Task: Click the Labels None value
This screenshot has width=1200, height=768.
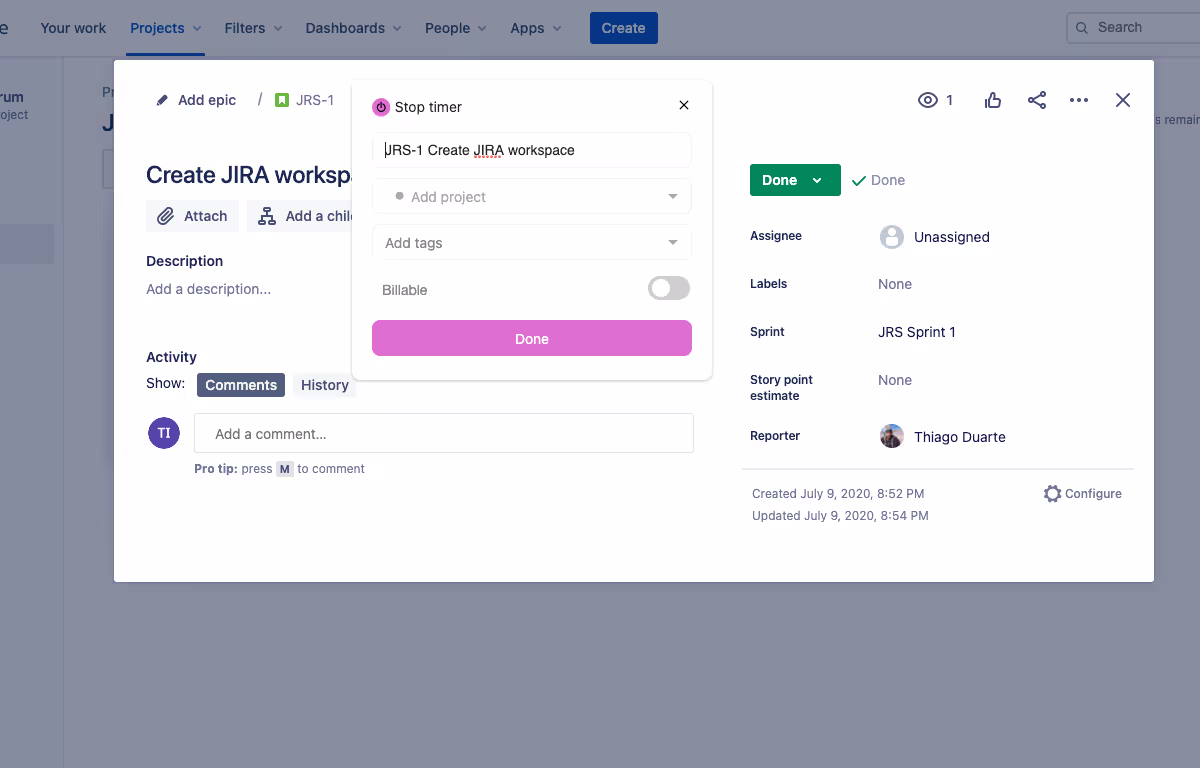Action: click(x=895, y=284)
